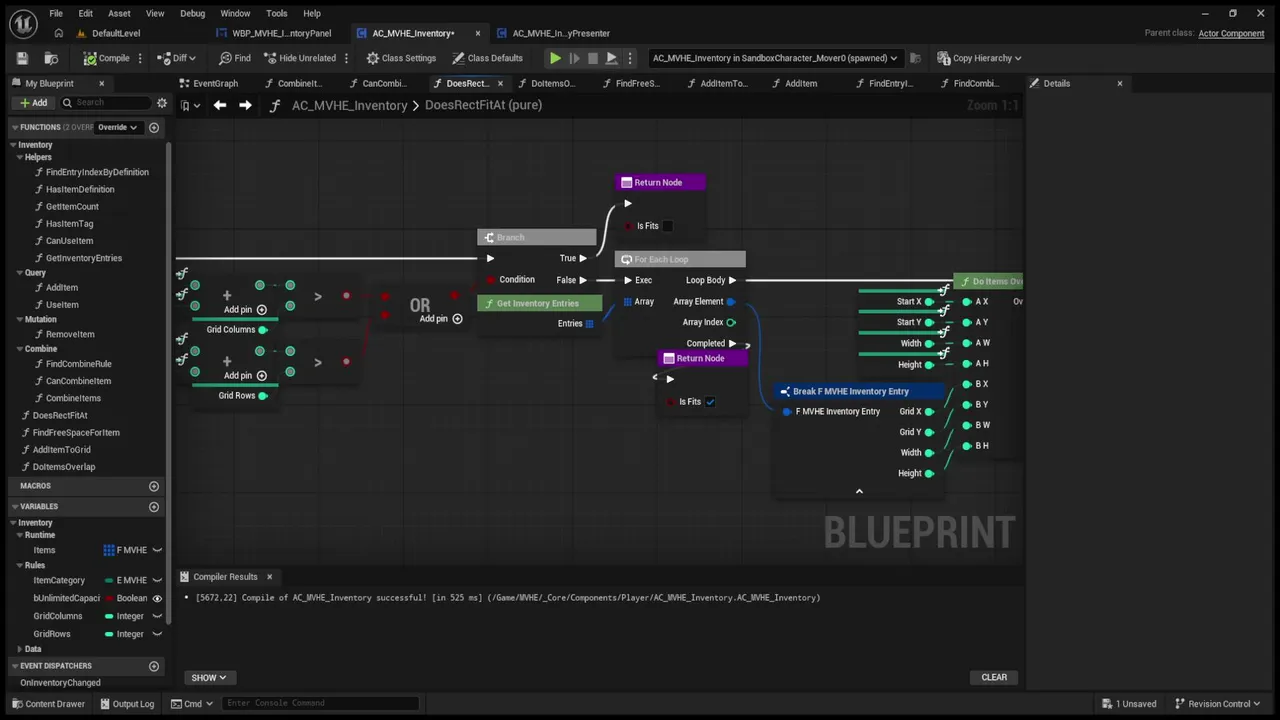Click AC_MVHE_Inventory in the graph breadcrumb
The height and width of the screenshot is (720, 1280).
pyautogui.click(x=349, y=105)
